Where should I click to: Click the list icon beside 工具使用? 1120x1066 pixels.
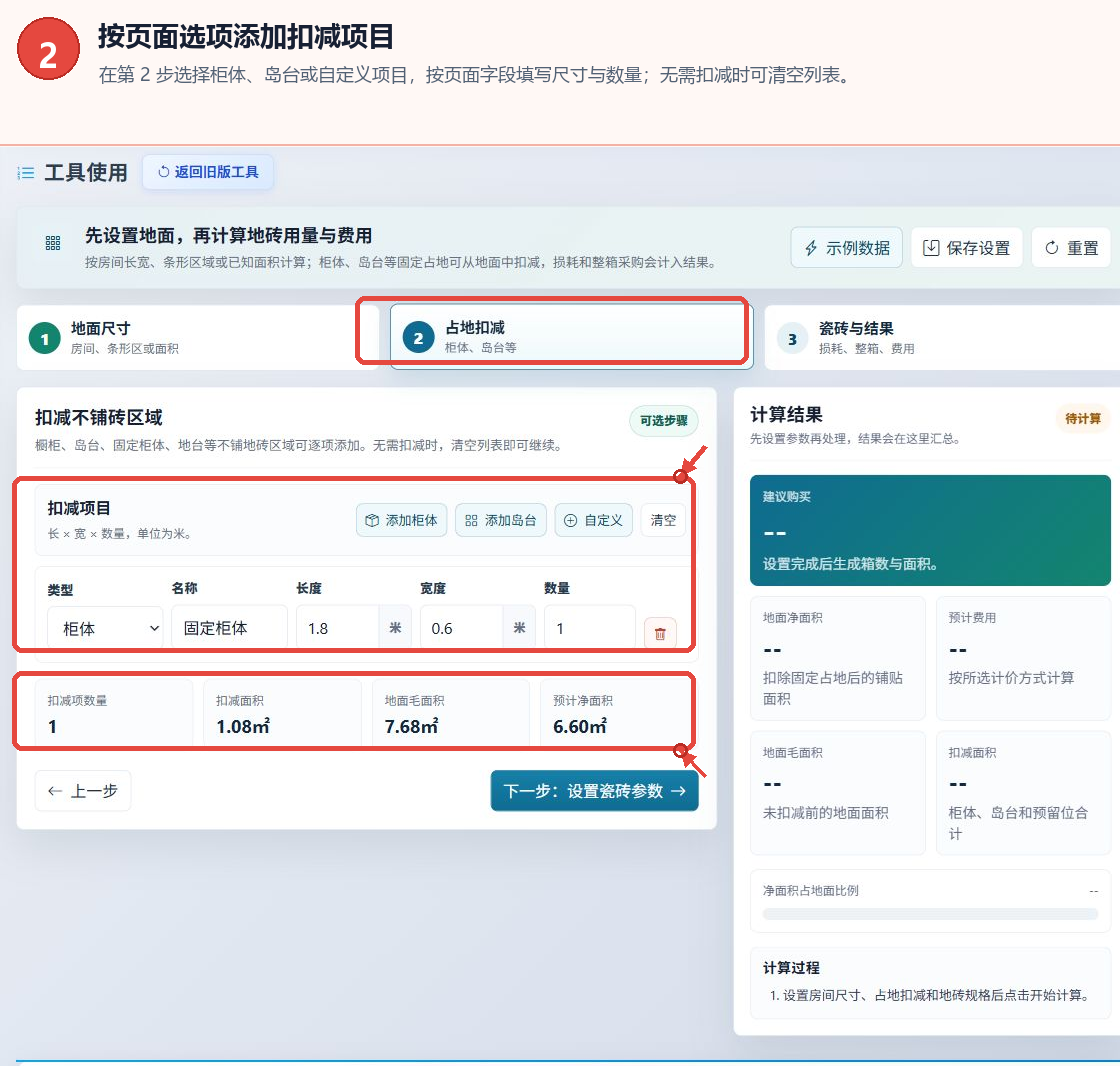[x=26, y=173]
